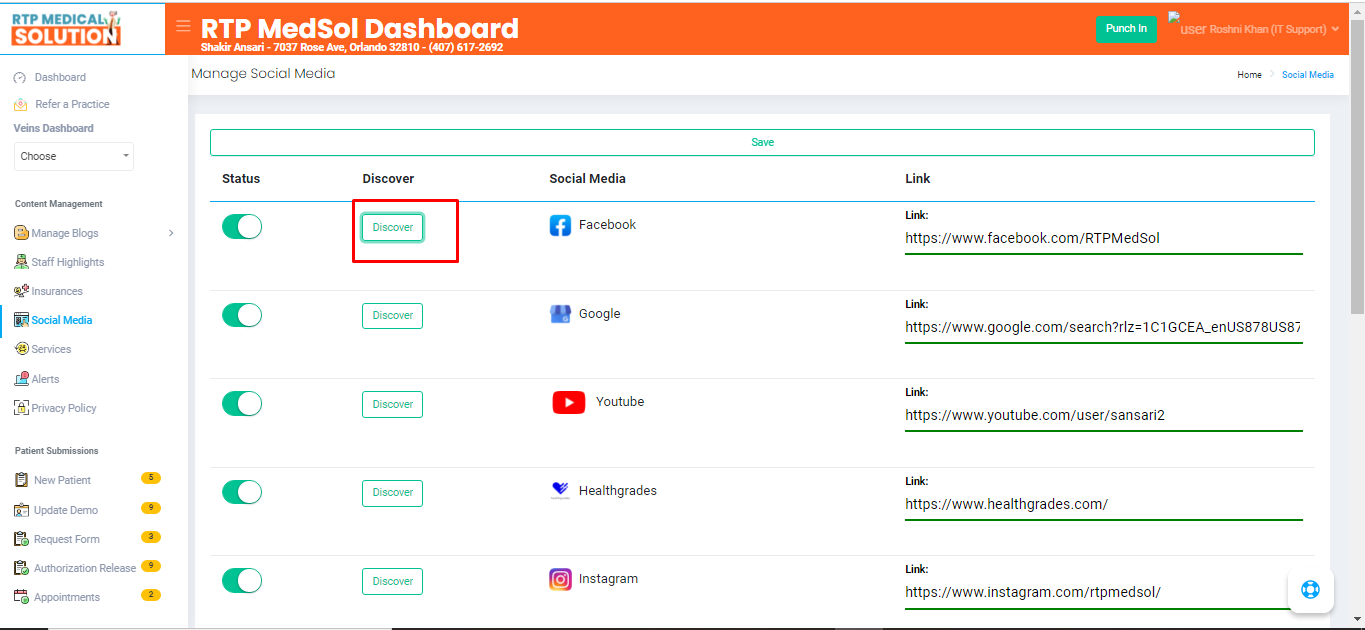This screenshot has height=630, width=1365.
Task: Open Insurances menu item
Action: pyautogui.click(x=57, y=291)
